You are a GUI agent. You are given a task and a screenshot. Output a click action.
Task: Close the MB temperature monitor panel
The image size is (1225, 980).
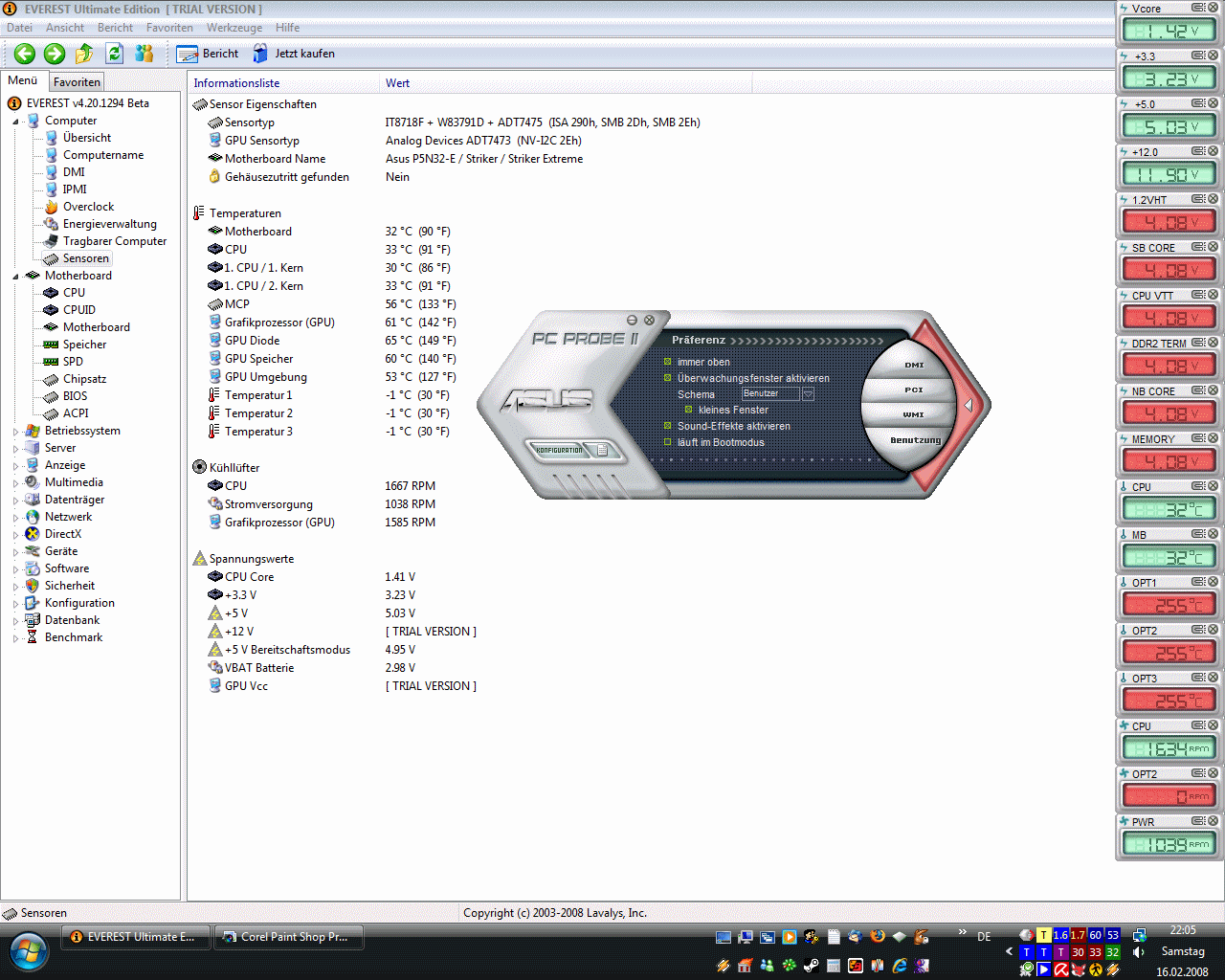(x=1213, y=534)
